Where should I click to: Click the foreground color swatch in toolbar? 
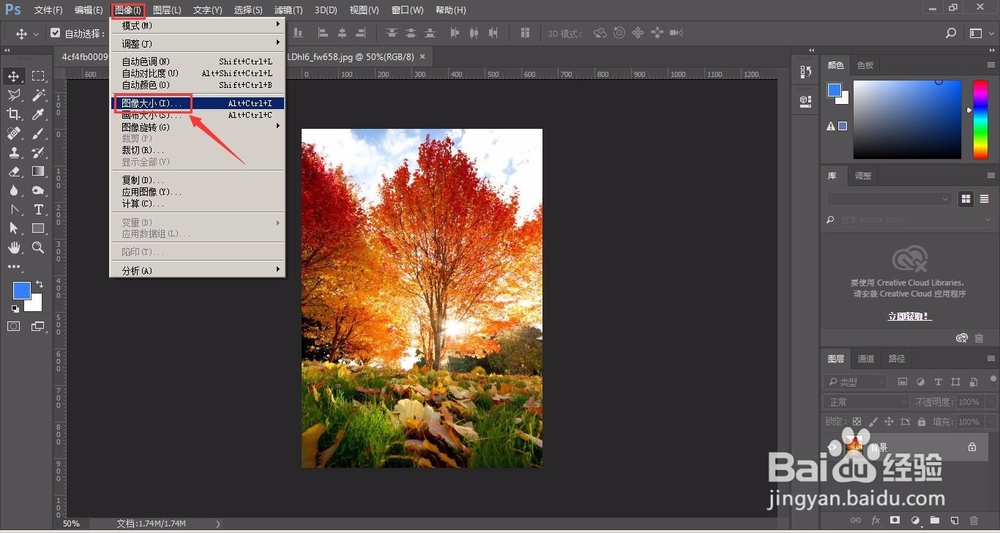22,291
